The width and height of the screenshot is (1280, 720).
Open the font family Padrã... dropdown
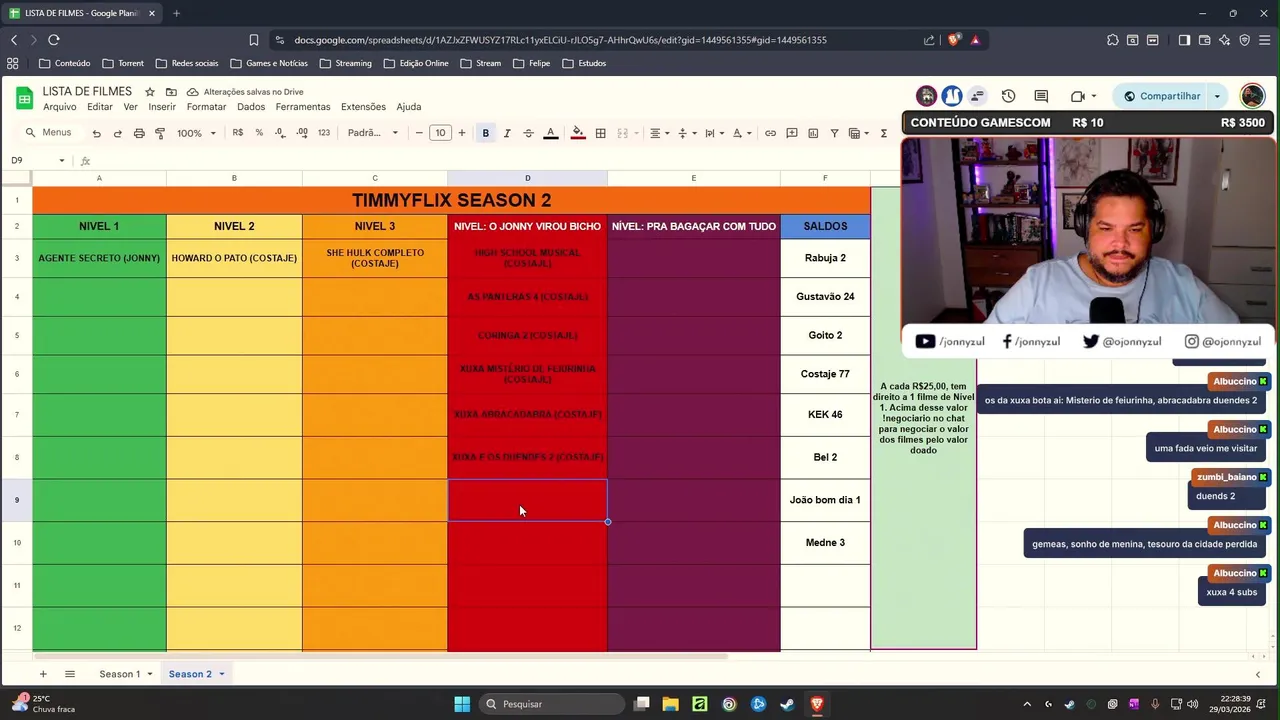[x=372, y=133]
